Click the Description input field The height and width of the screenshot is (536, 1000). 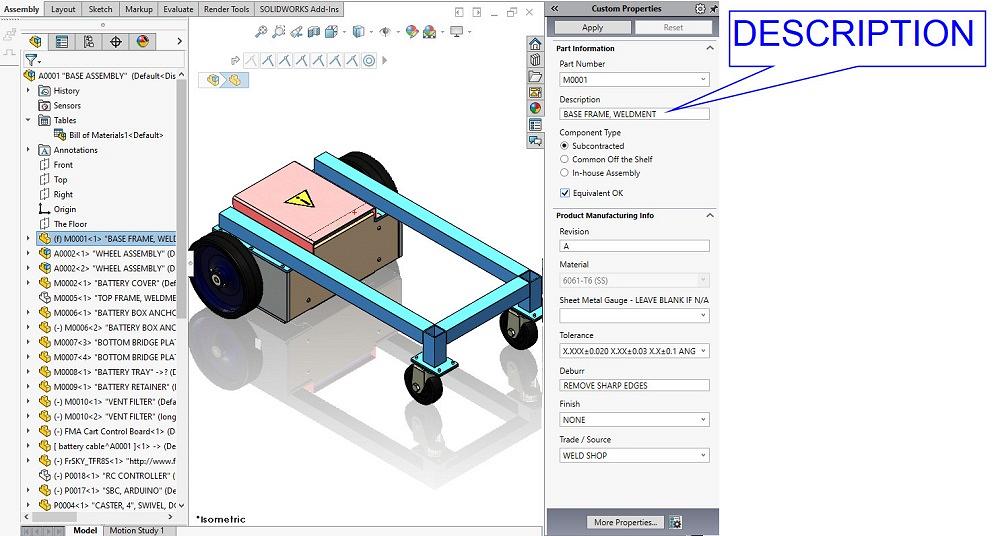(x=634, y=114)
